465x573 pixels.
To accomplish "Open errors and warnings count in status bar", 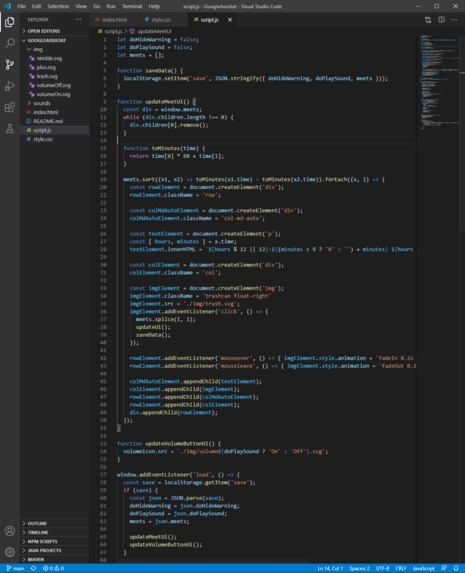I will click(53, 568).
